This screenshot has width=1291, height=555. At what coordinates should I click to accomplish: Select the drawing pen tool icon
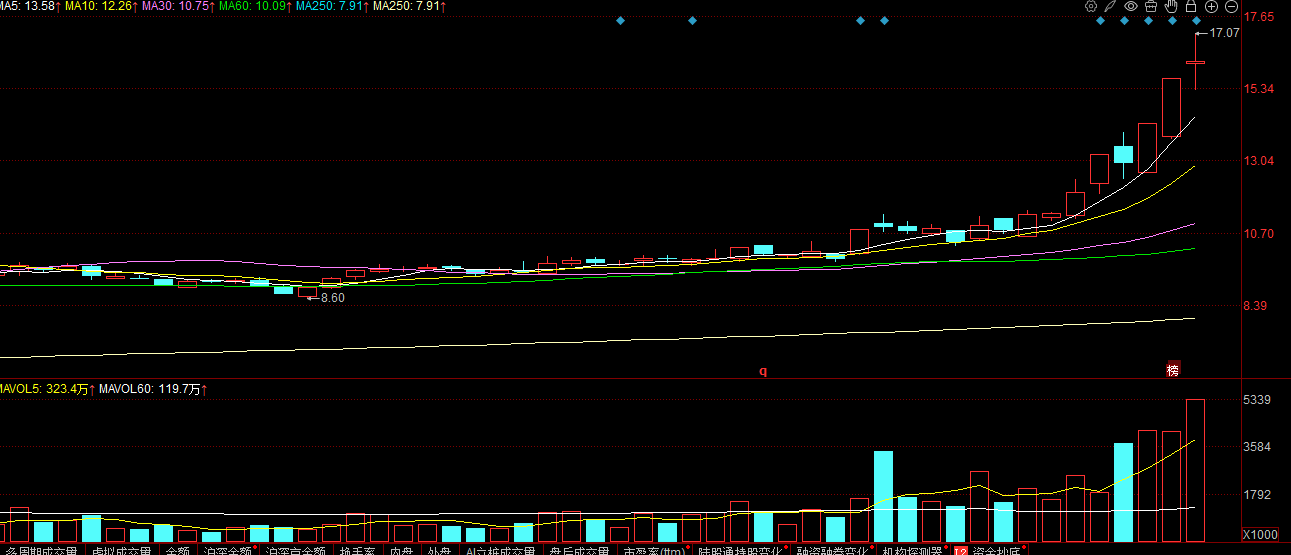tap(1111, 6)
